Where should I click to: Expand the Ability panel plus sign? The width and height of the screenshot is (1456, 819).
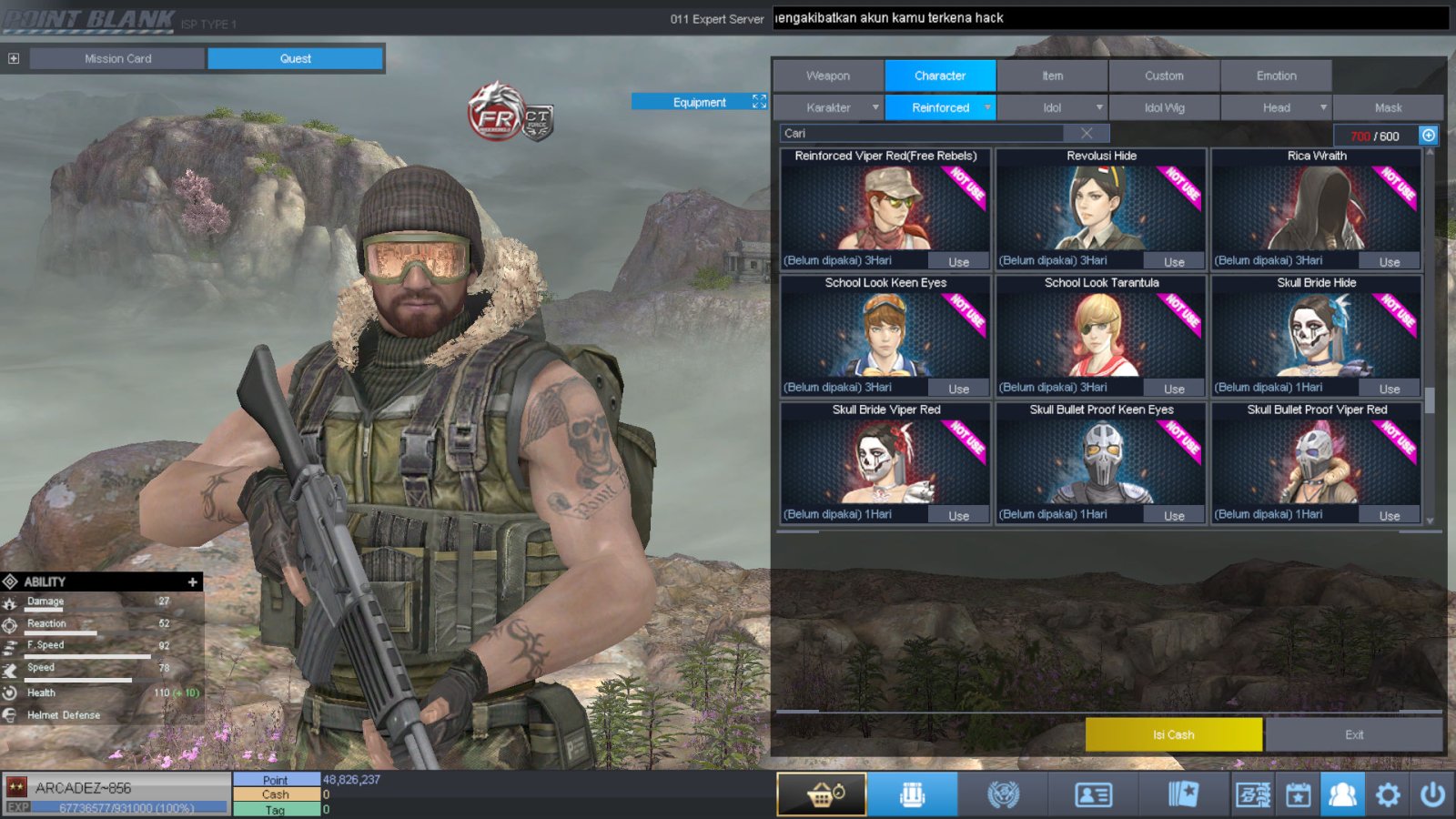[192, 581]
